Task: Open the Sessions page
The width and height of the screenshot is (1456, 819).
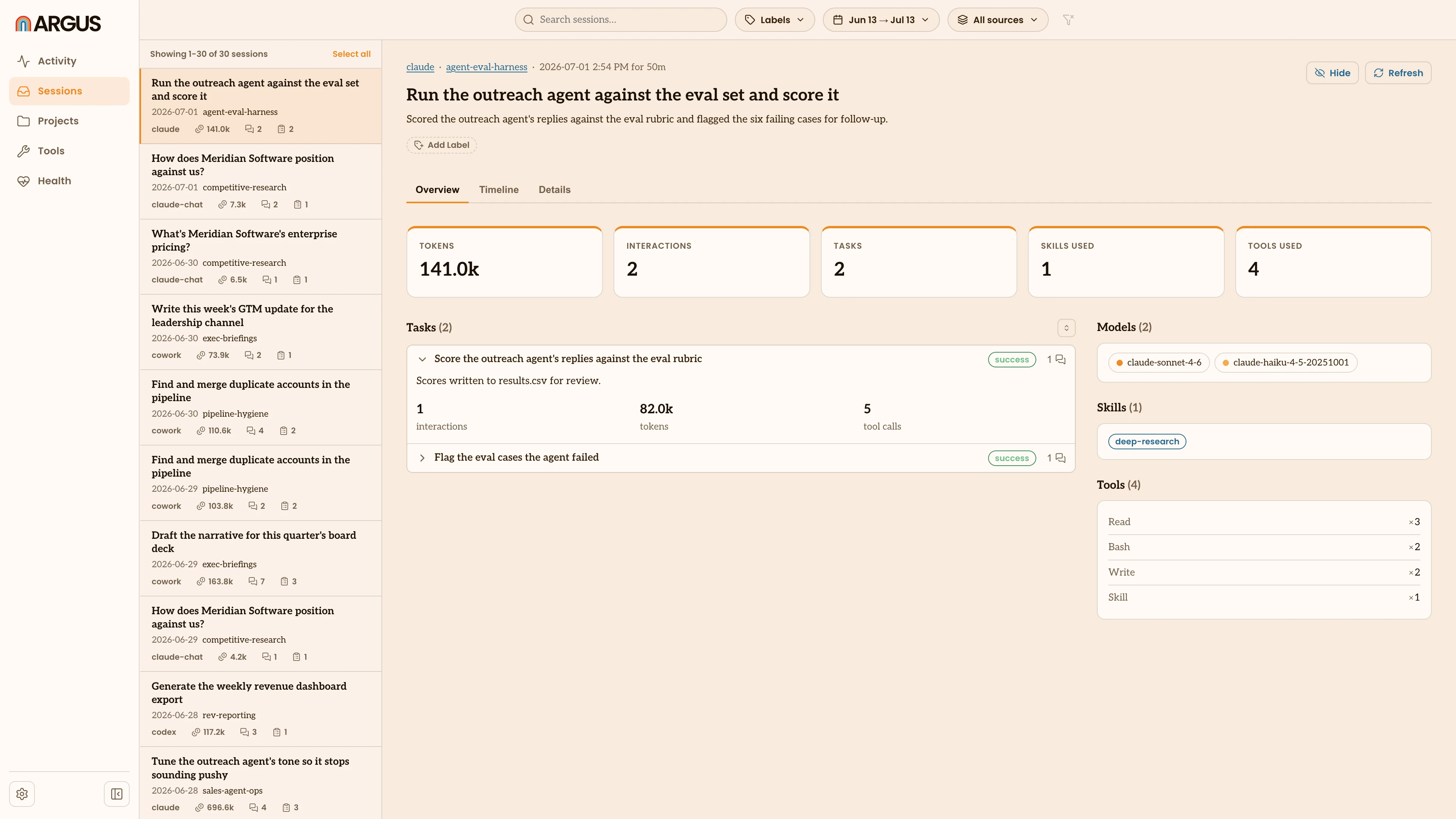Action: pos(69,91)
